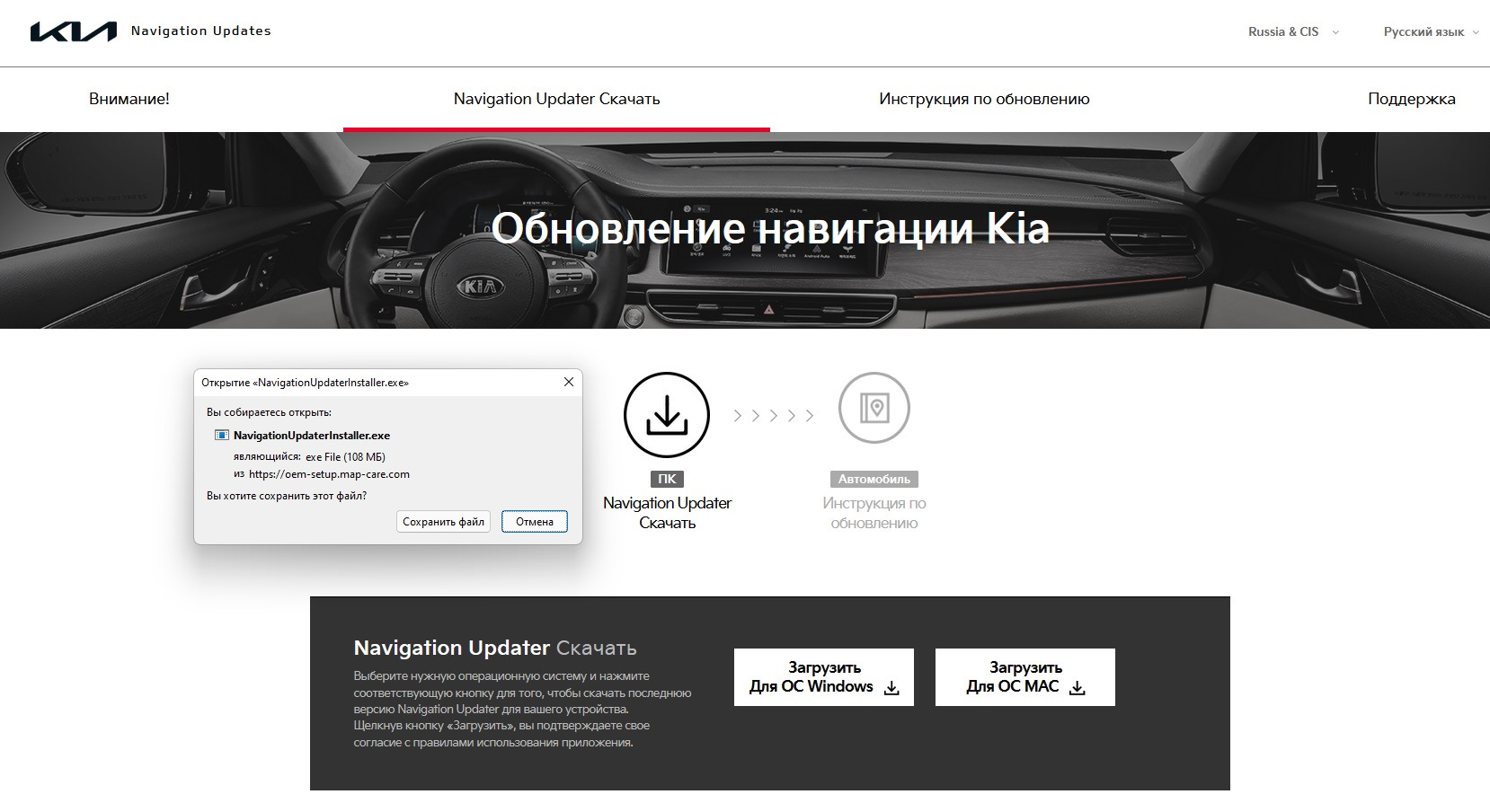Click the circular download icon above ПК
This screenshot has width=1490, height=812.
667,415
